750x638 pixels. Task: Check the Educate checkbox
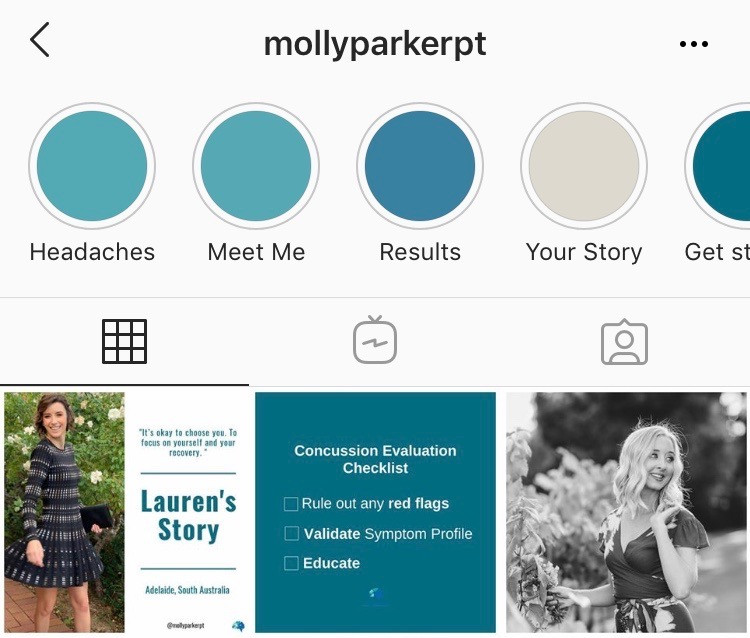coord(291,563)
